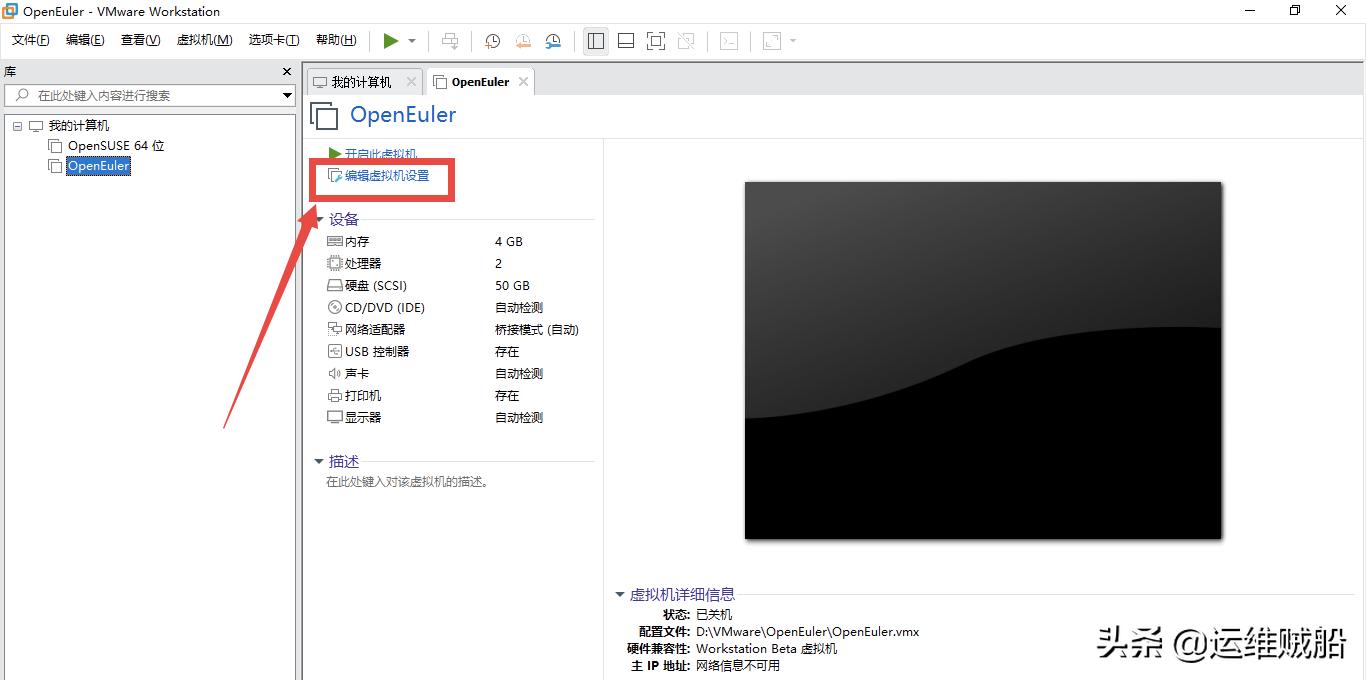The height and width of the screenshot is (680, 1366).
Task: Power on the virtual machine via green play icon
Action: [x=392, y=41]
